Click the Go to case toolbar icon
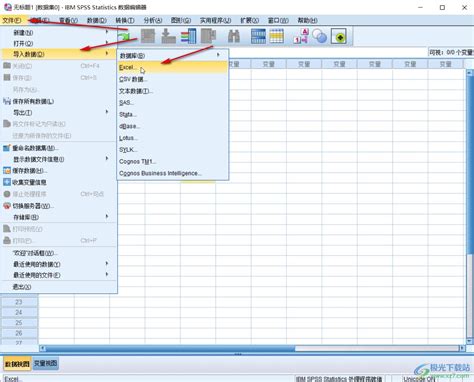This screenshot has height=382, width=474. [148, 36]
